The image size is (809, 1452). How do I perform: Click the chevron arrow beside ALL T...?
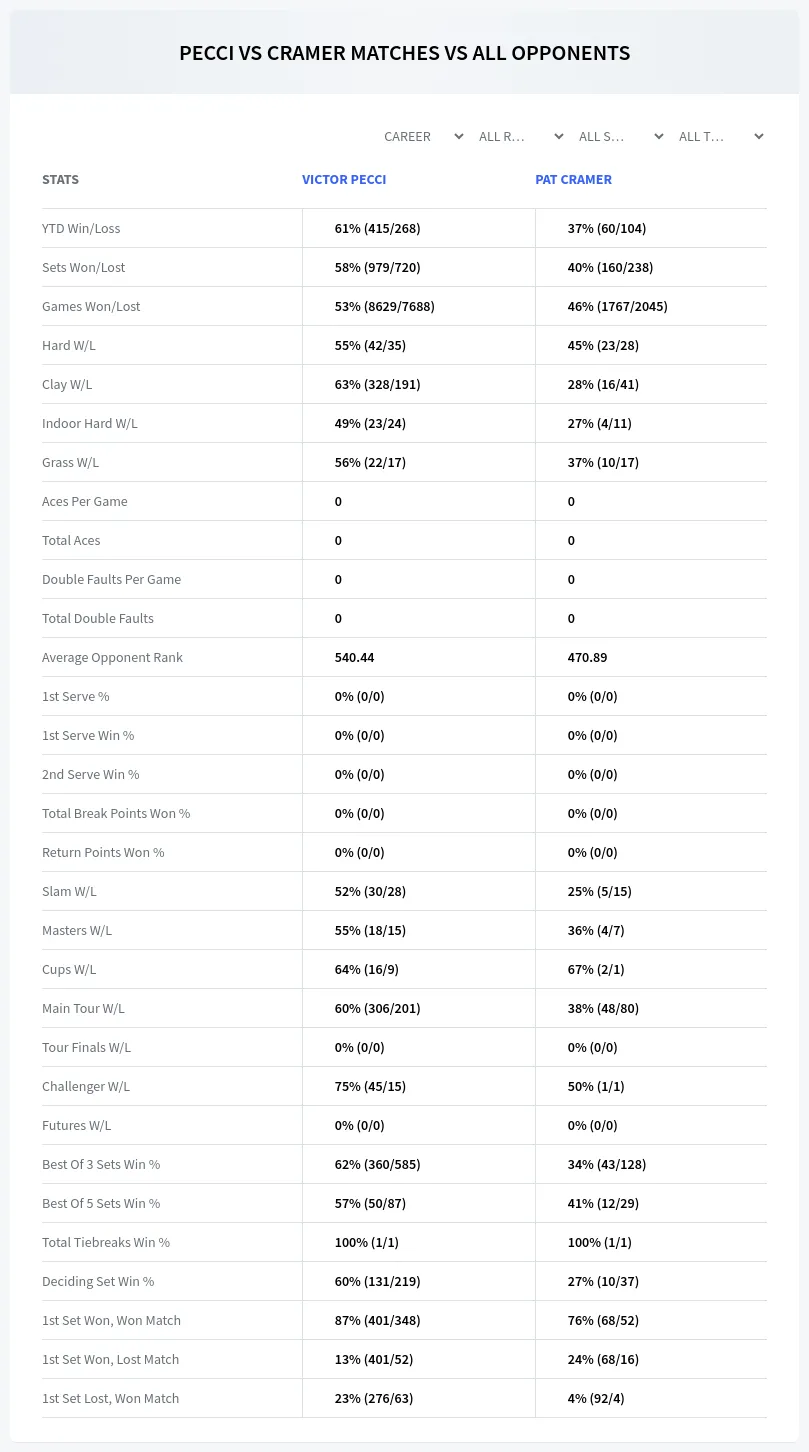758,136
